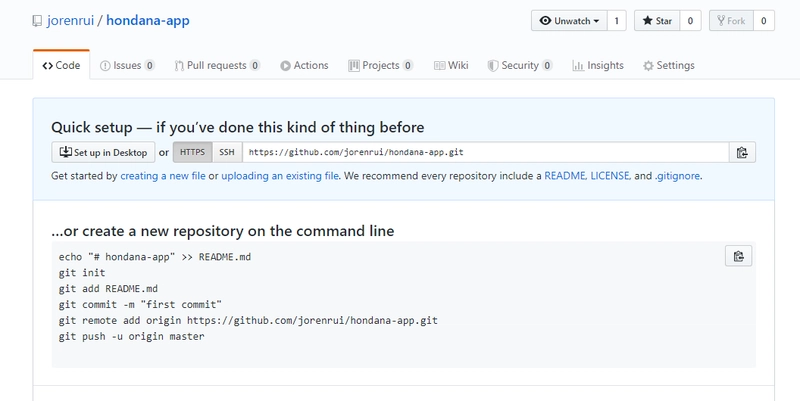
Task: Click the 'git init' command line
Action: point(82,272)
